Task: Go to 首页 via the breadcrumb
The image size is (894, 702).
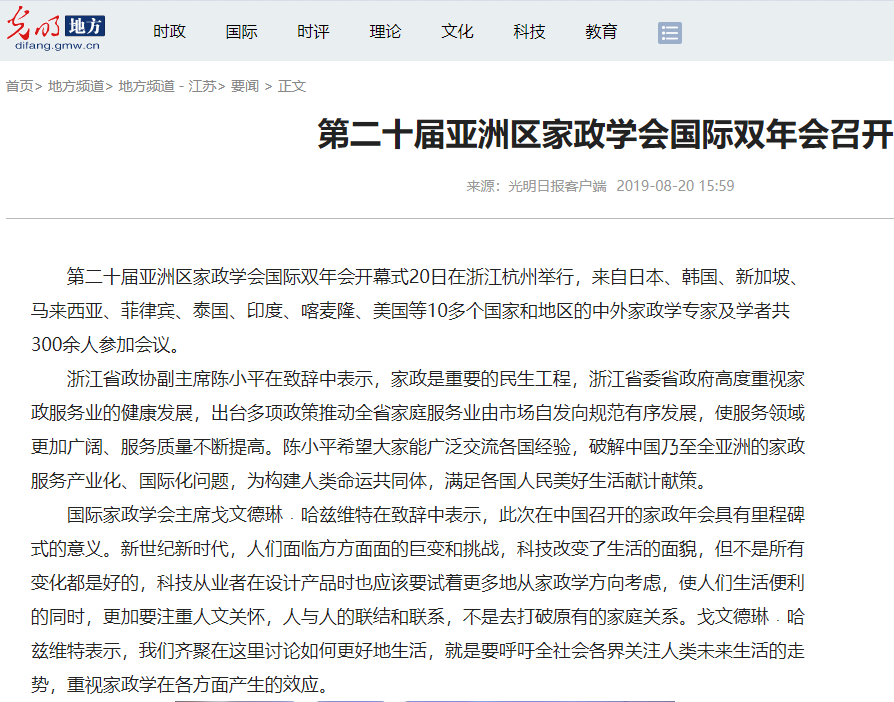Action: click(x=19, y=86)
